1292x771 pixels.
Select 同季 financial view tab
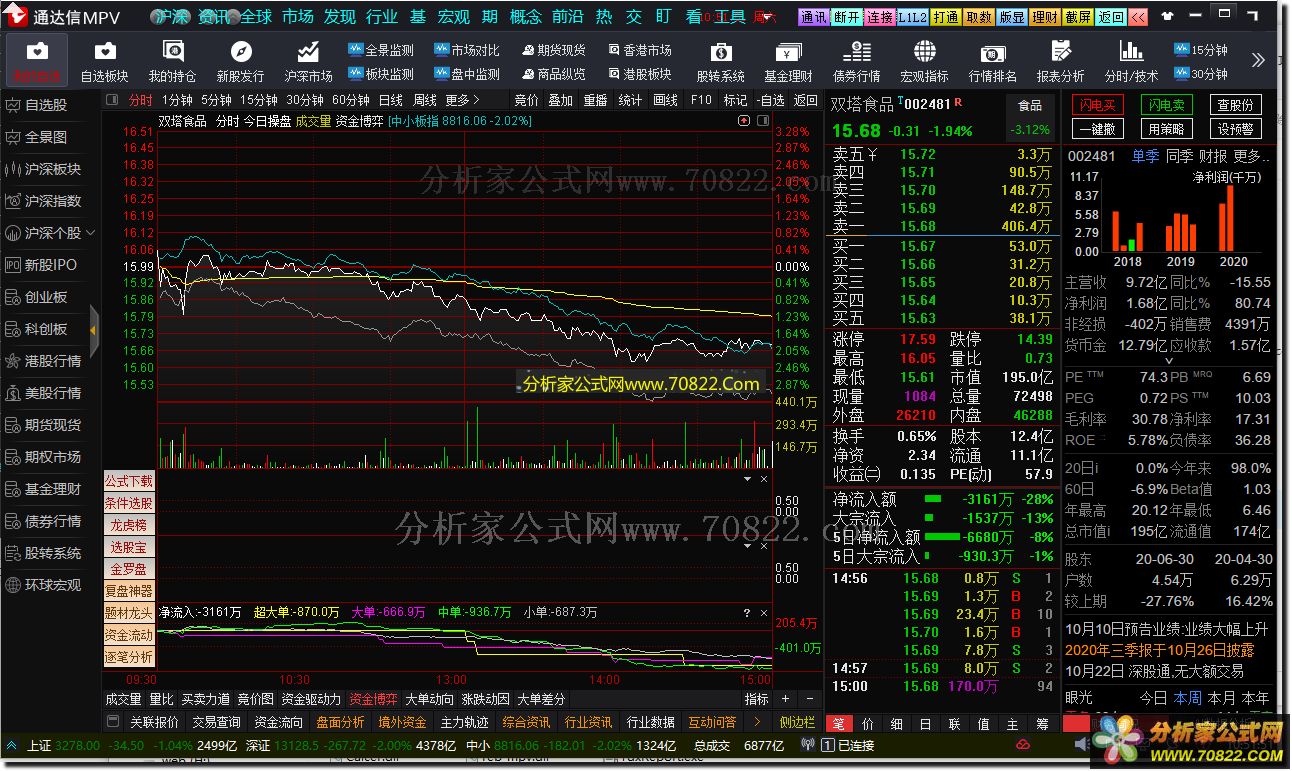pos(1180,156)
